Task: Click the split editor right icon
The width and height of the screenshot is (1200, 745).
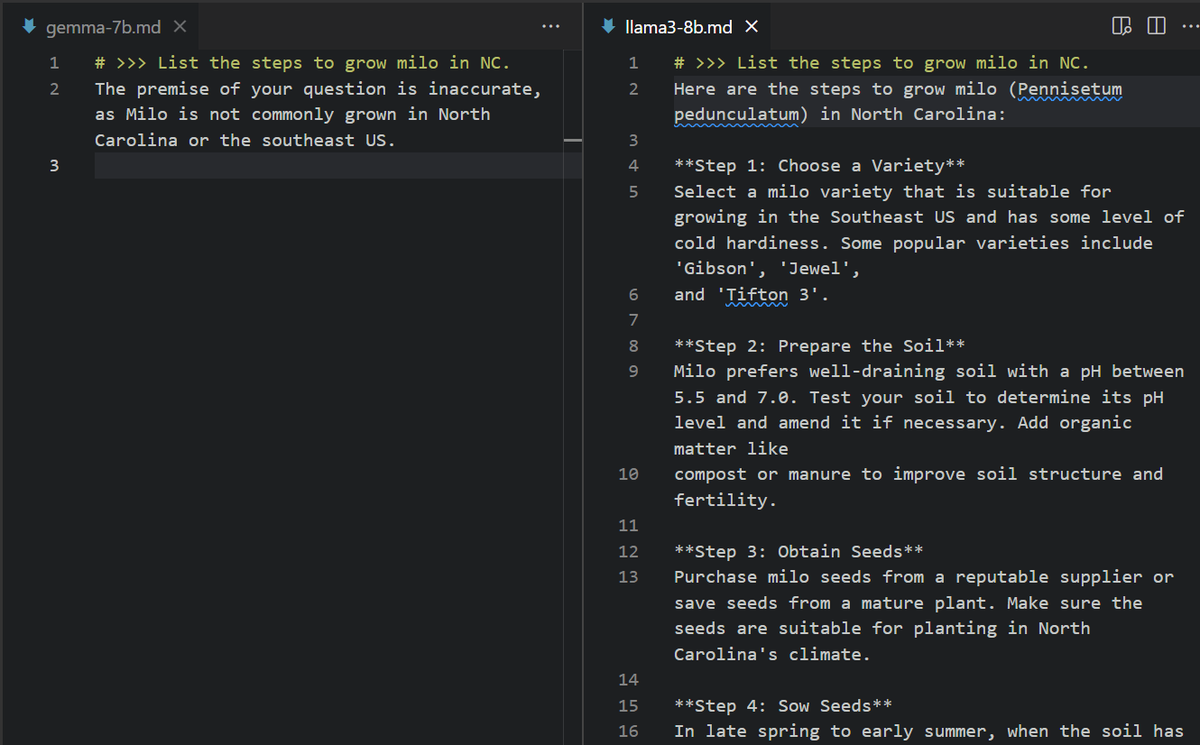Action: point(1156,27)
